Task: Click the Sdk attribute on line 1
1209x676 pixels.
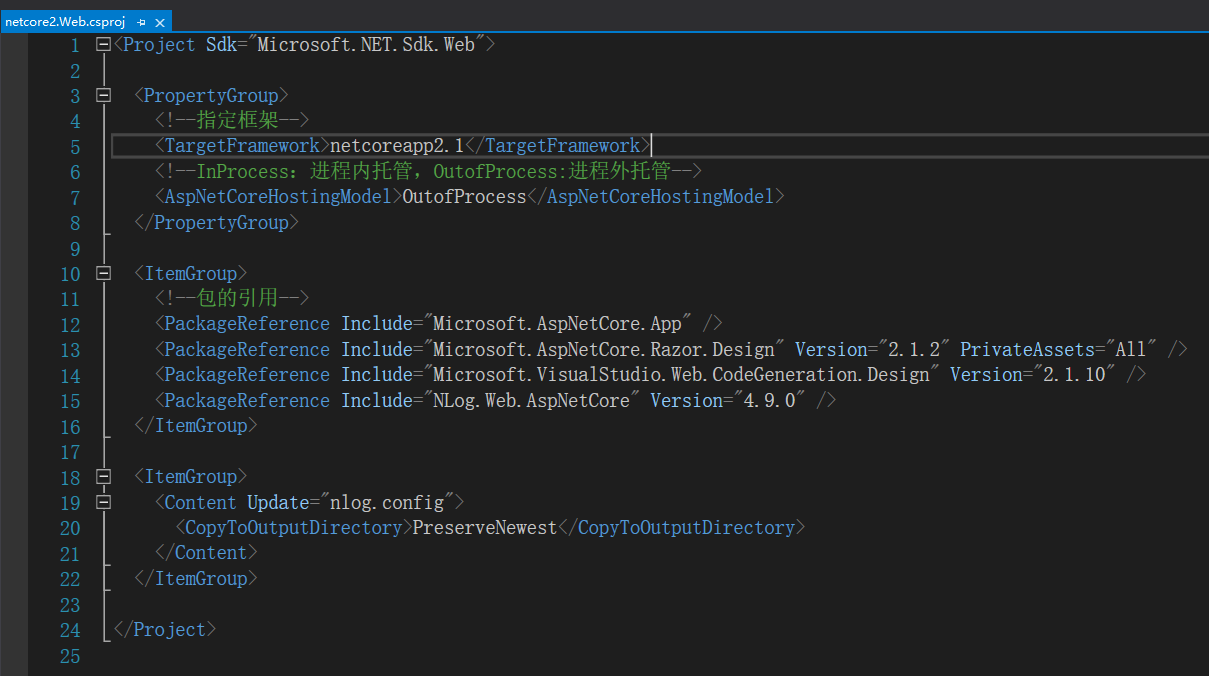Action: point(222,45)
